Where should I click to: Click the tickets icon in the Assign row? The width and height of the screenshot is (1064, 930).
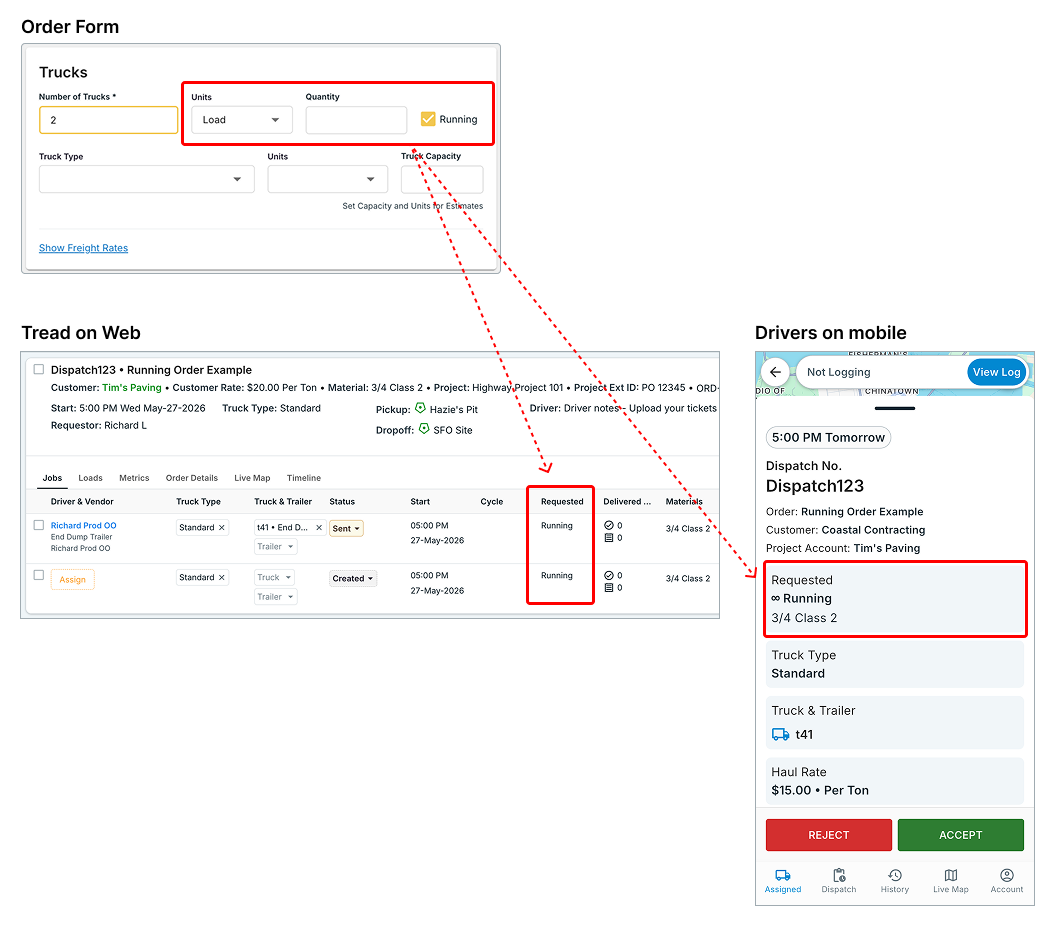click(609, 588)
